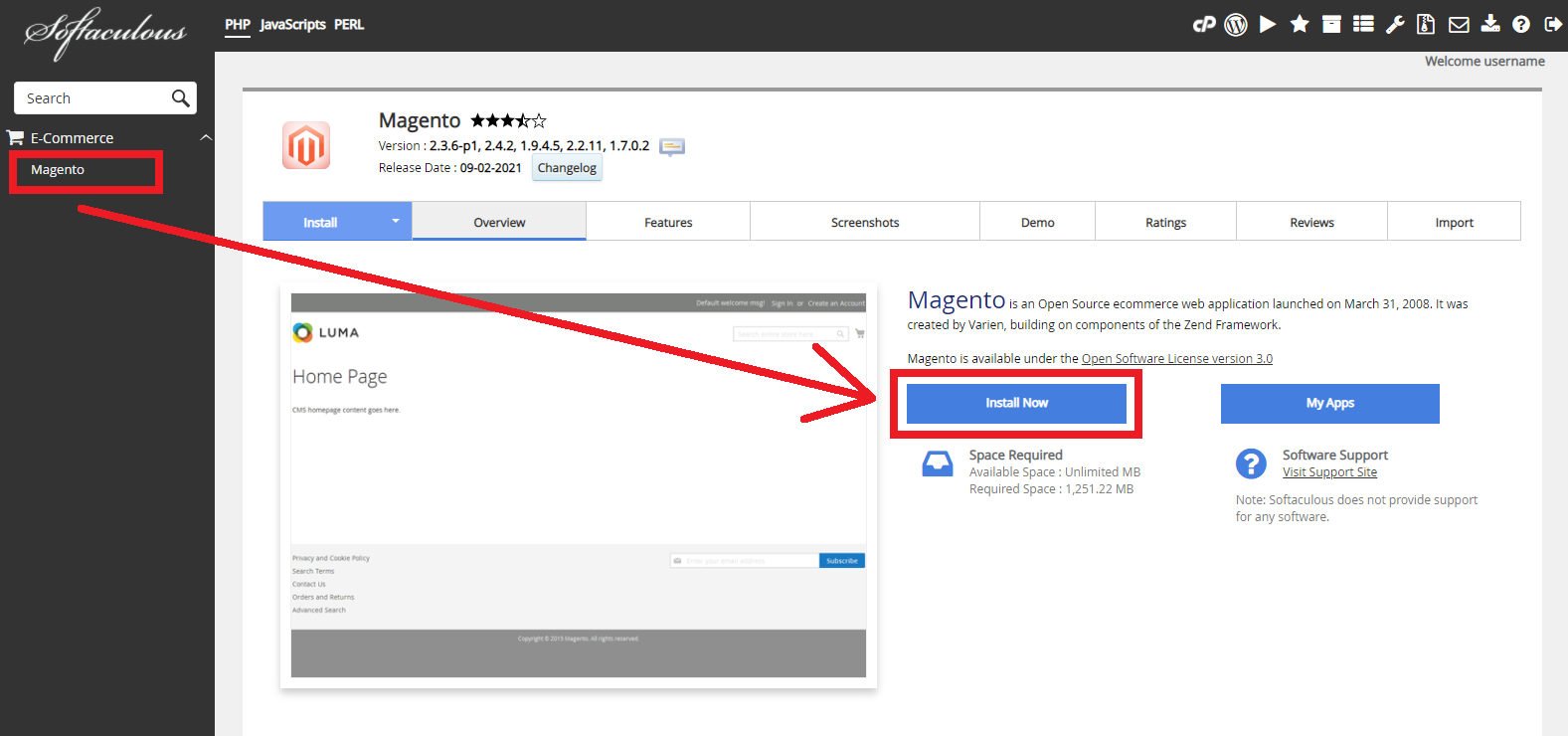Switch to PHP scripts menu
The height and width of the screenshot is (736, 1568).
pos(238,25)
